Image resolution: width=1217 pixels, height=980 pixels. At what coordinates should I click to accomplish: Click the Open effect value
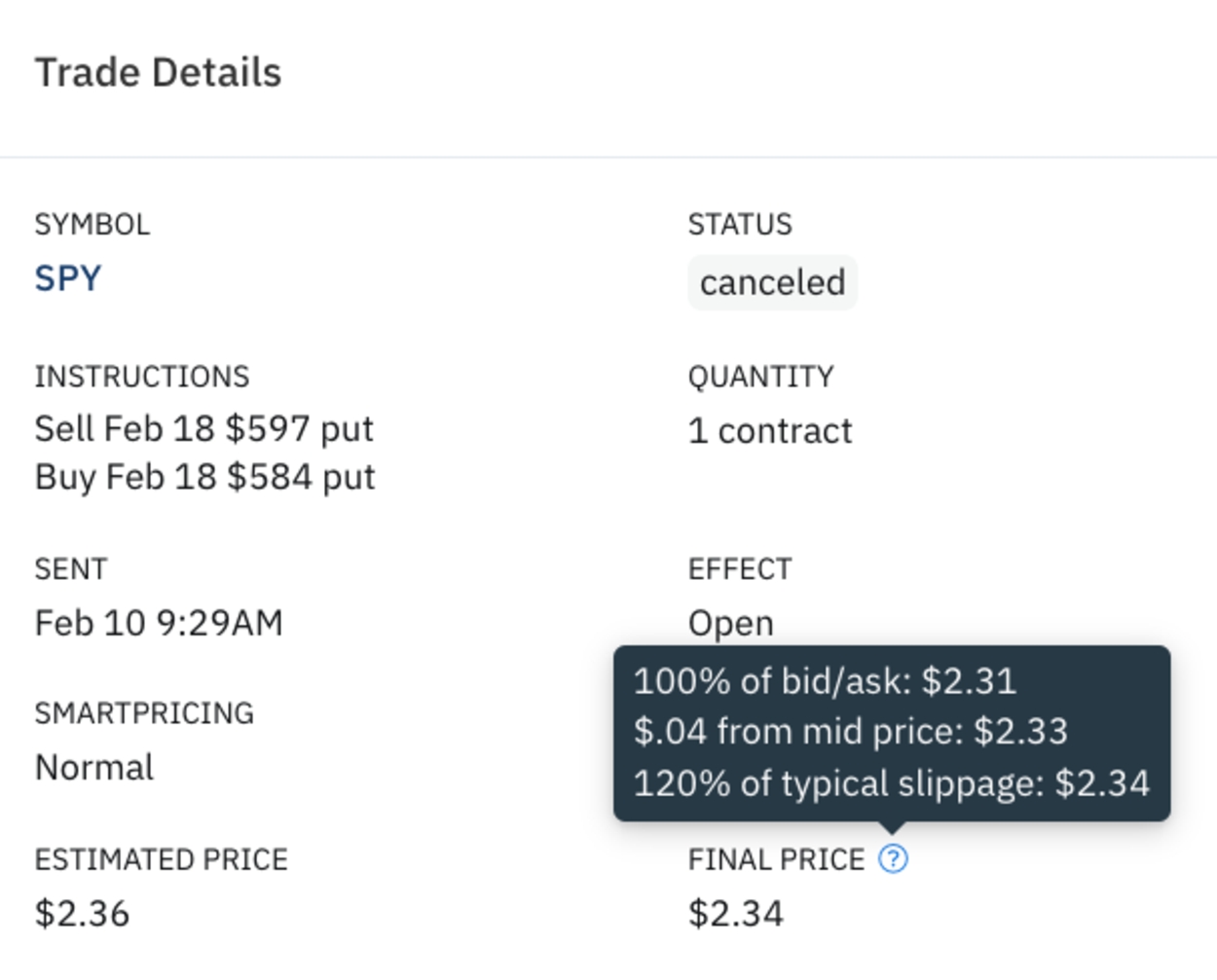point(730,624)
